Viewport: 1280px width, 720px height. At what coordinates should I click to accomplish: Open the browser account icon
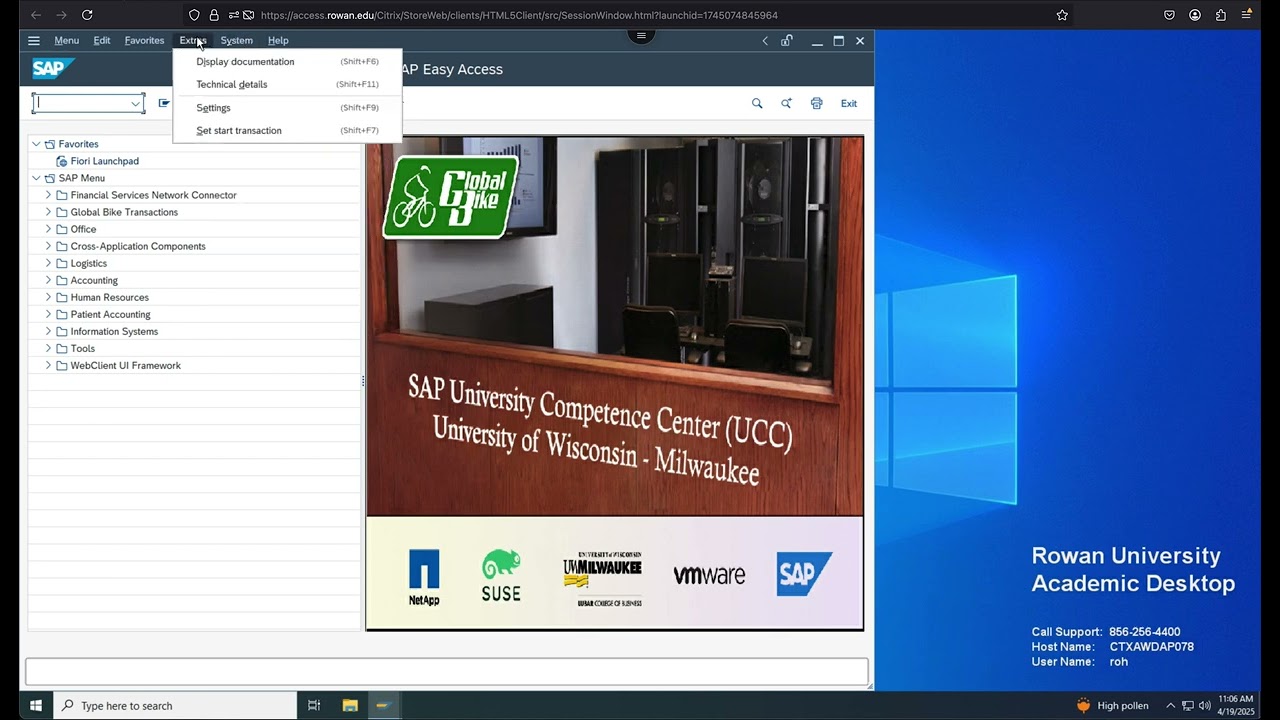tap(1195, 15)
